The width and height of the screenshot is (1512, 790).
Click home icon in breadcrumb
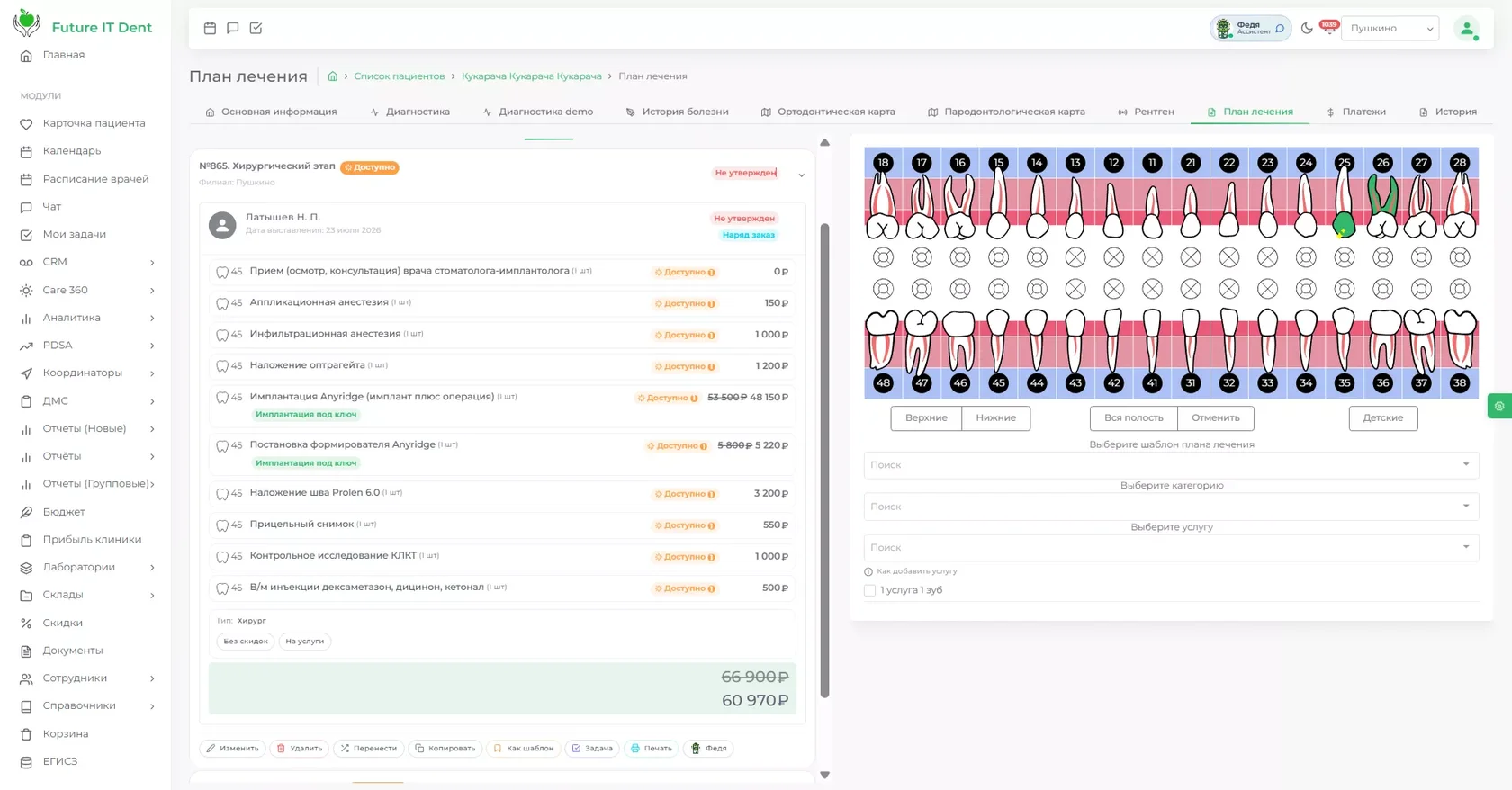(x=332, y=76)
